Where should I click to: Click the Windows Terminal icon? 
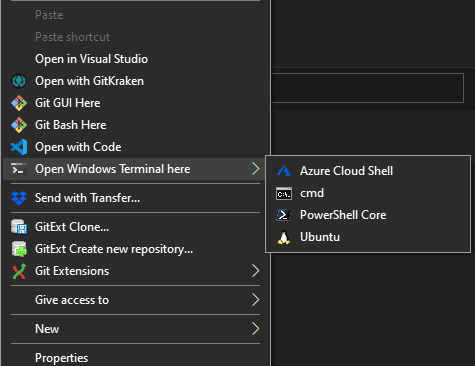19,169
